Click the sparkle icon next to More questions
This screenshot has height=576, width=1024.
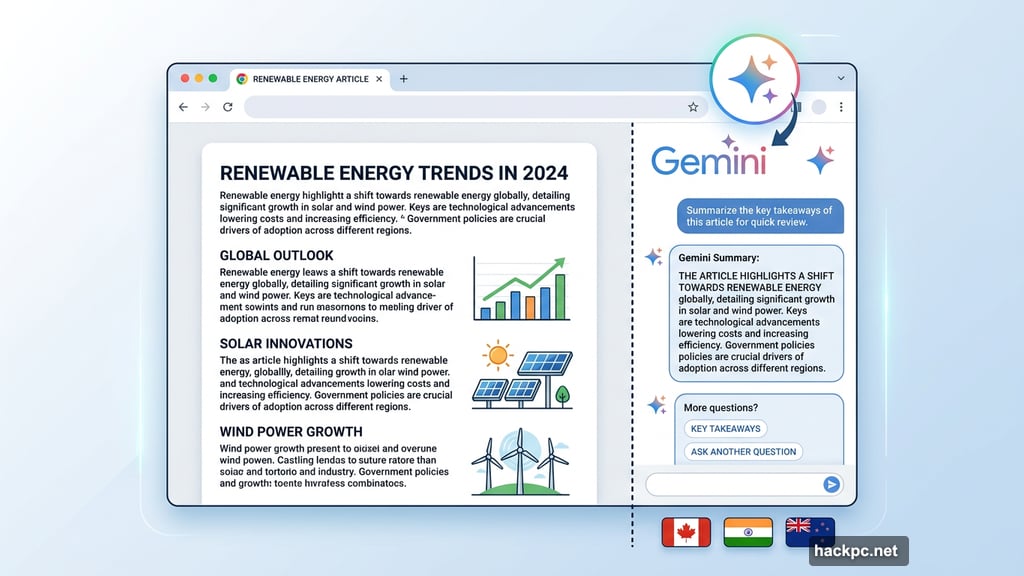(x=655, y=404)
